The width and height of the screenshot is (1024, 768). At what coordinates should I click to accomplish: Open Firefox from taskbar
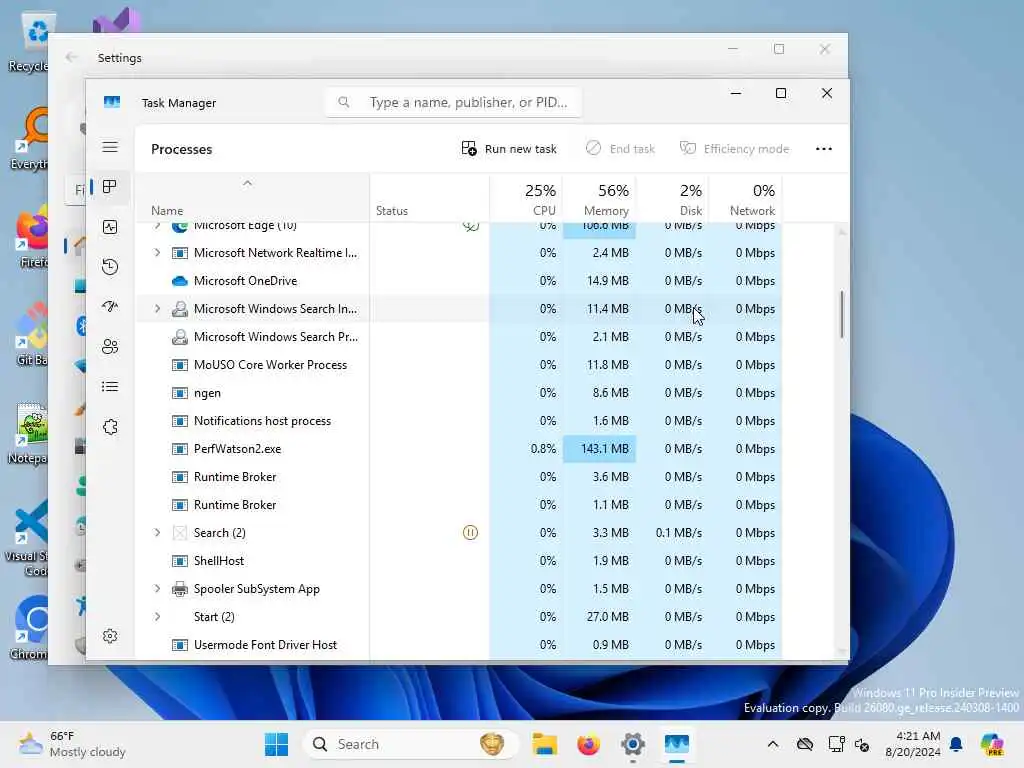588,744
